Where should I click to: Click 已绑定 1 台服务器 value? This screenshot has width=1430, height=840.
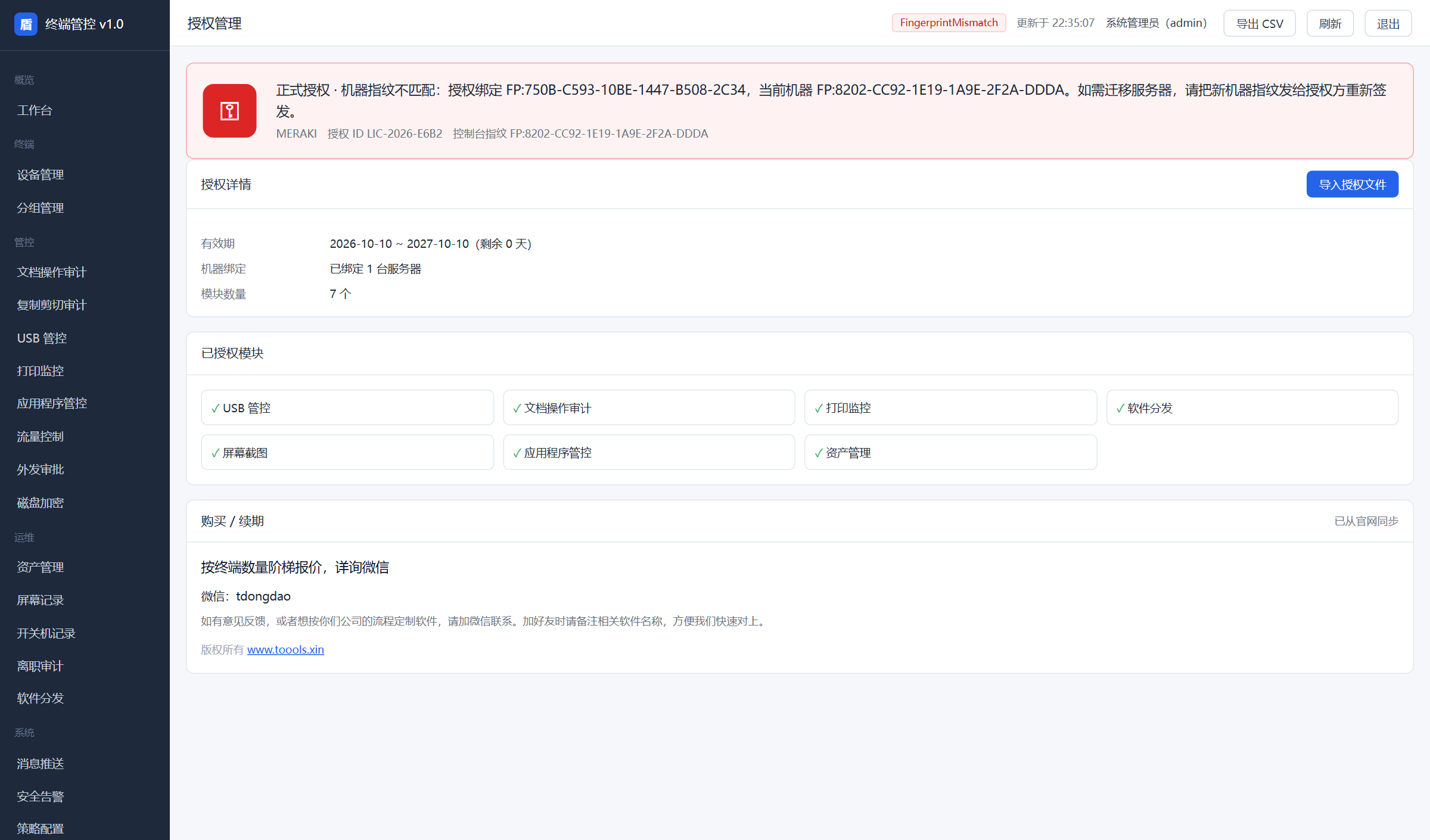point(375,269)
